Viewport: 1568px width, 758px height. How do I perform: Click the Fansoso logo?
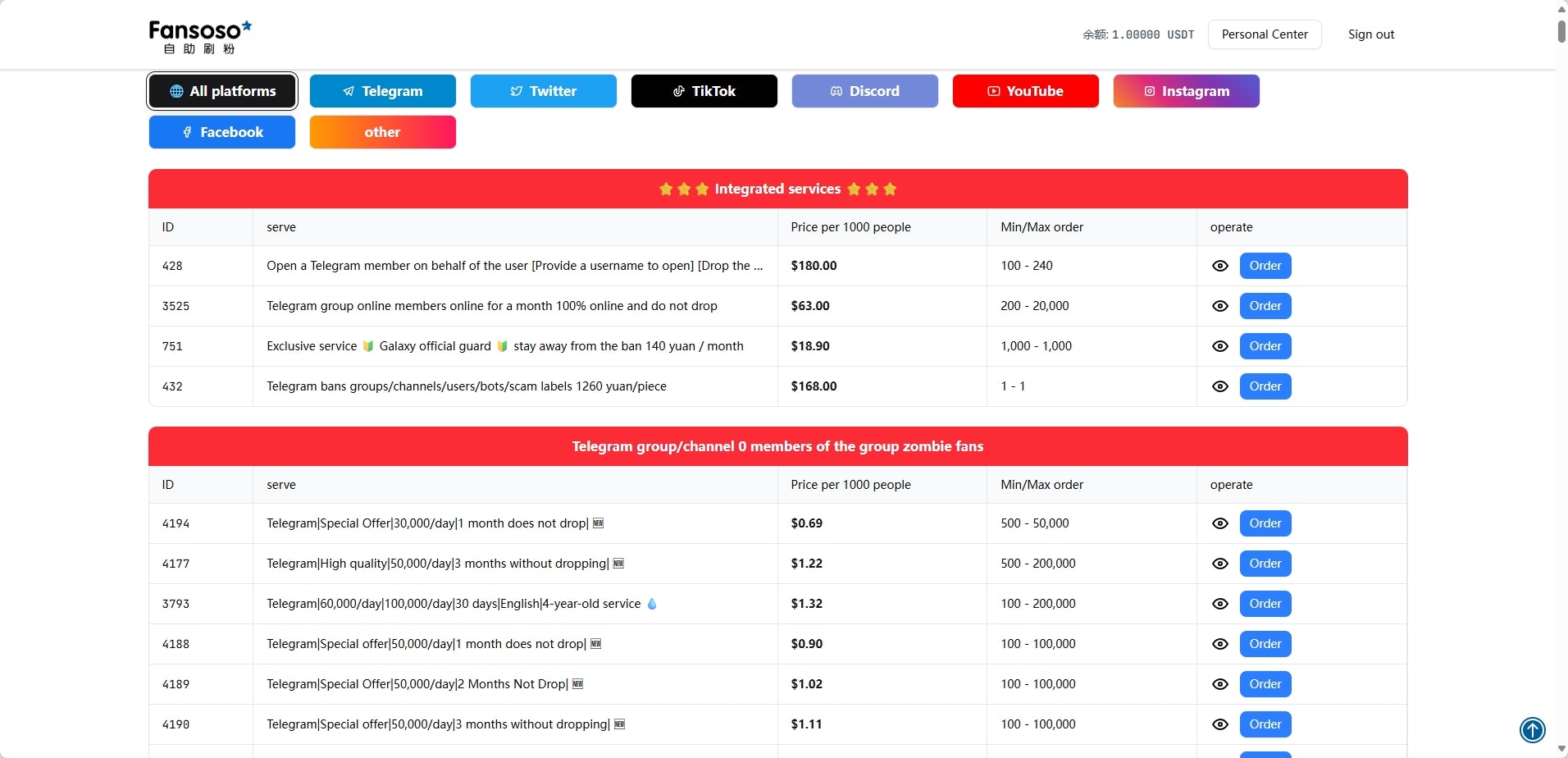click(x=200, y=37)
